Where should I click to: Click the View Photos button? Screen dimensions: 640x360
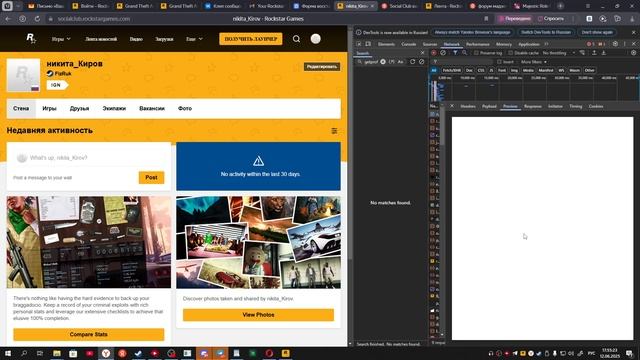tap(258, 315)
